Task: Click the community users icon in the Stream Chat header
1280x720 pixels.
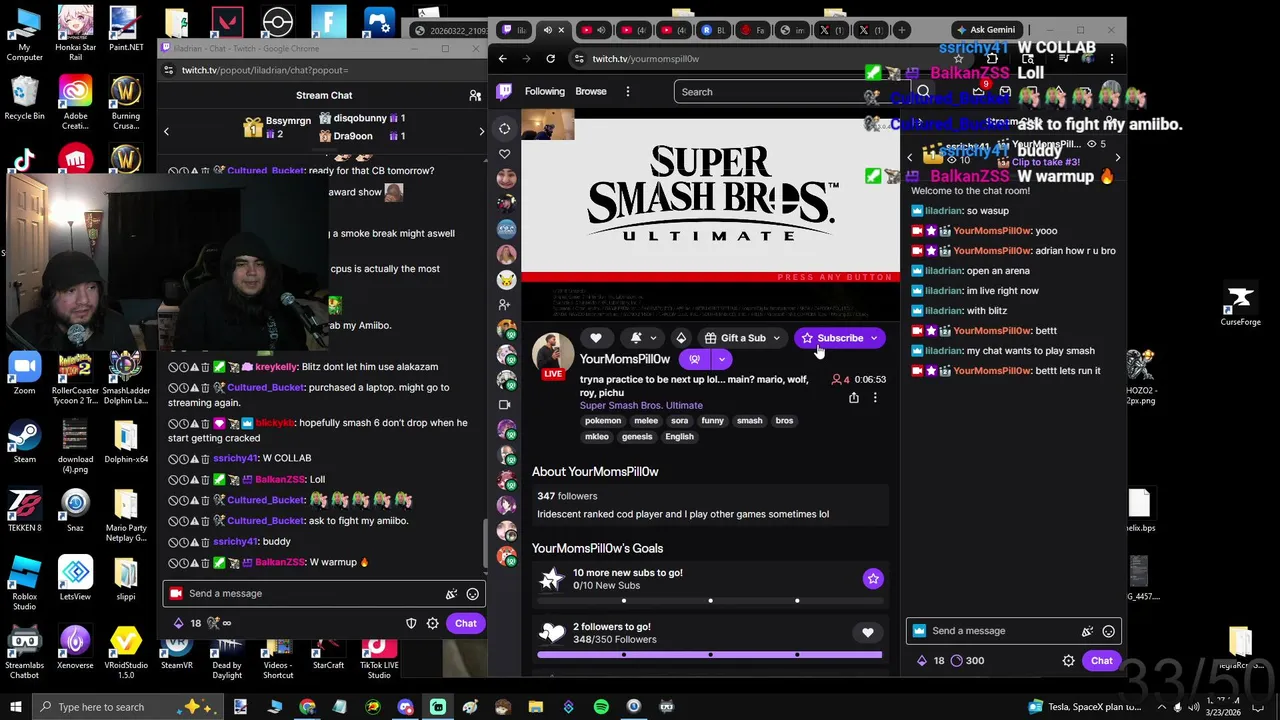Action: (x=475, y=96)
